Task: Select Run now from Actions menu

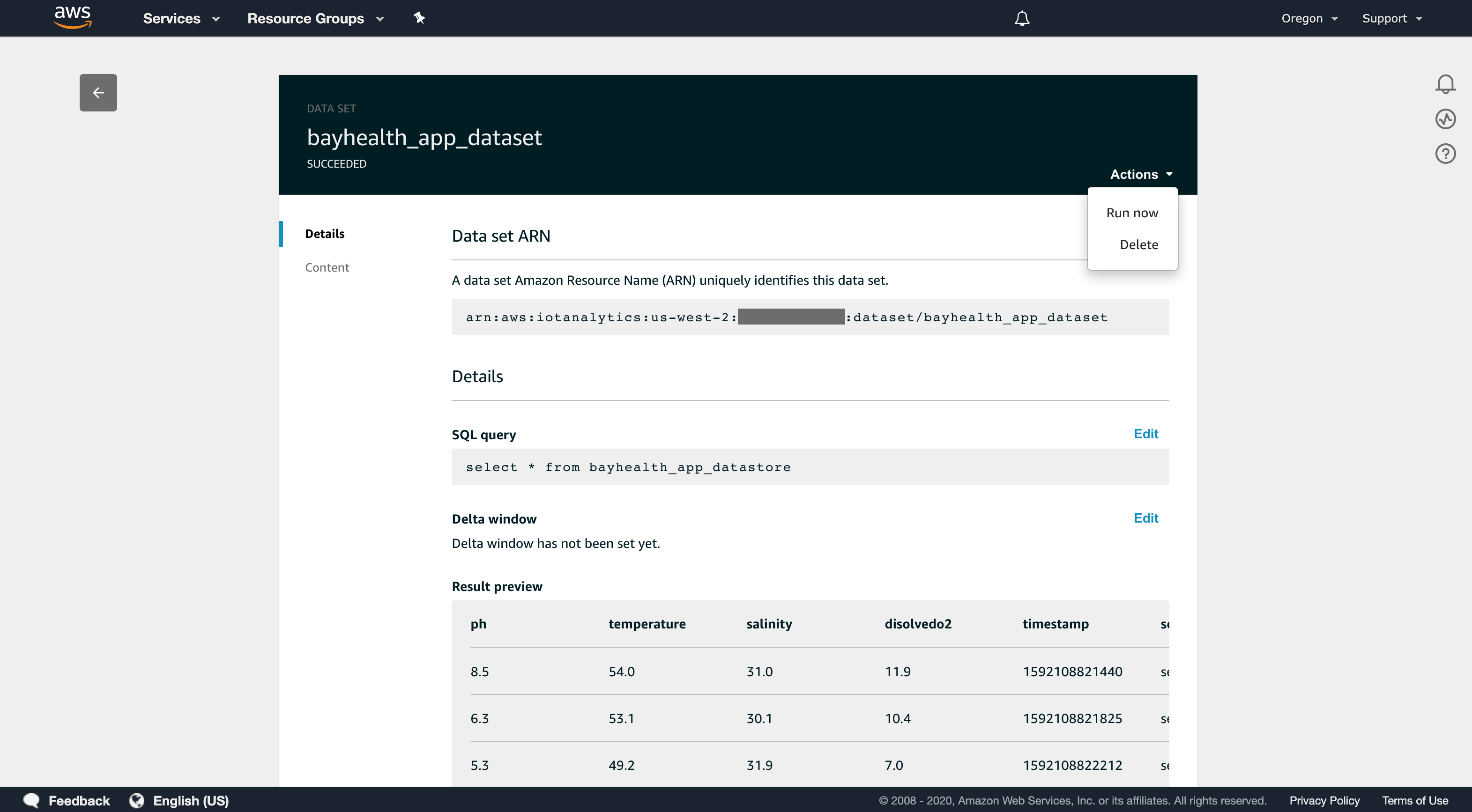Action: [x=1132, y=213]
